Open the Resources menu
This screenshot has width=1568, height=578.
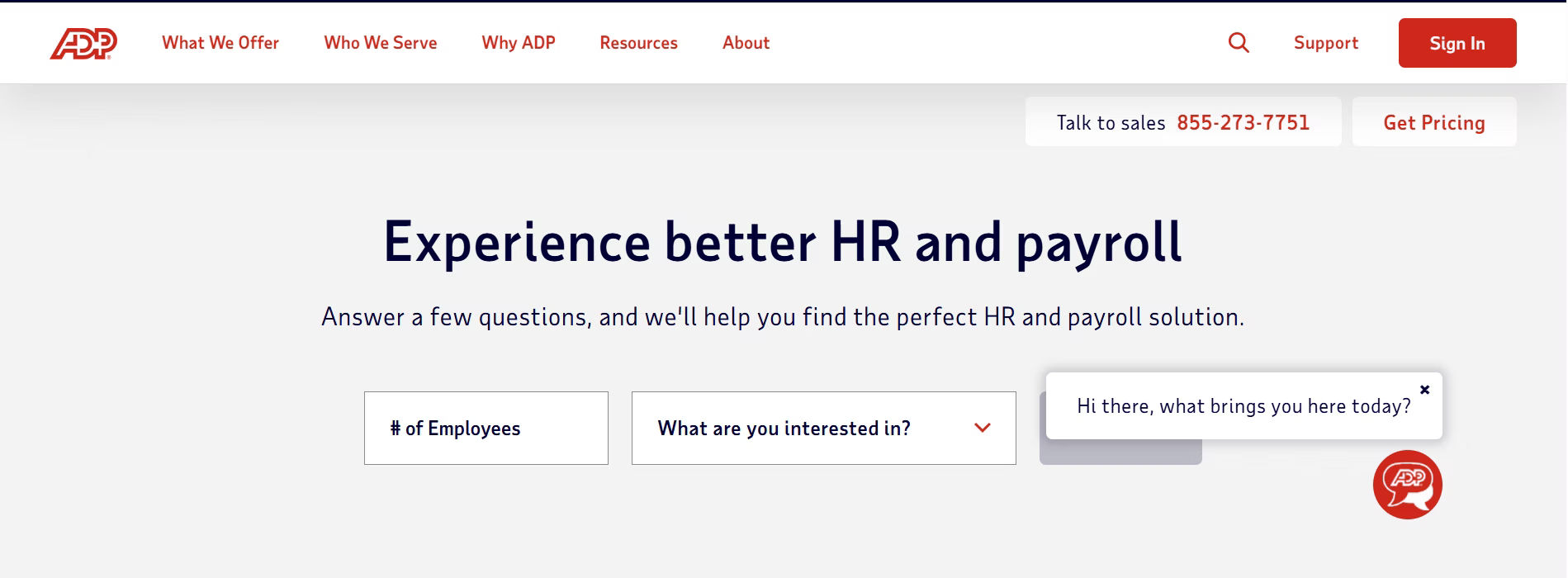tap(638, 43)
